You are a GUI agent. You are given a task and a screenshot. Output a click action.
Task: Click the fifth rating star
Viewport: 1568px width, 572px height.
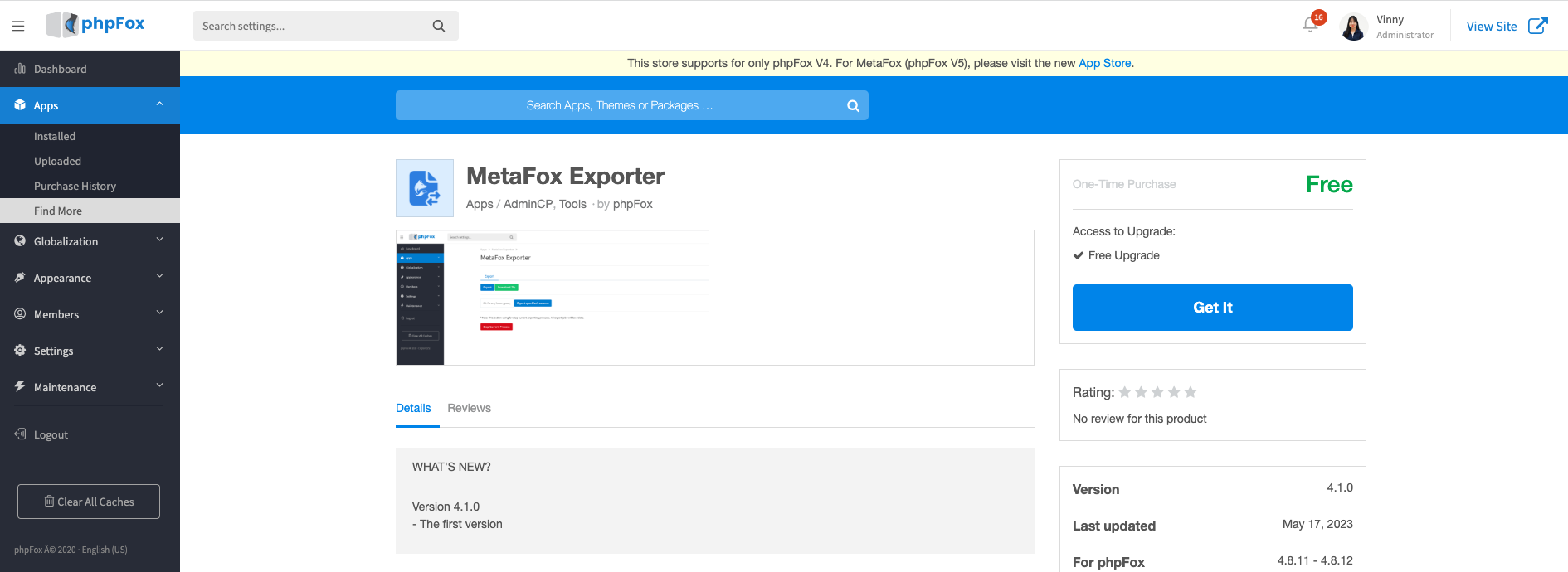[1191, 392]
